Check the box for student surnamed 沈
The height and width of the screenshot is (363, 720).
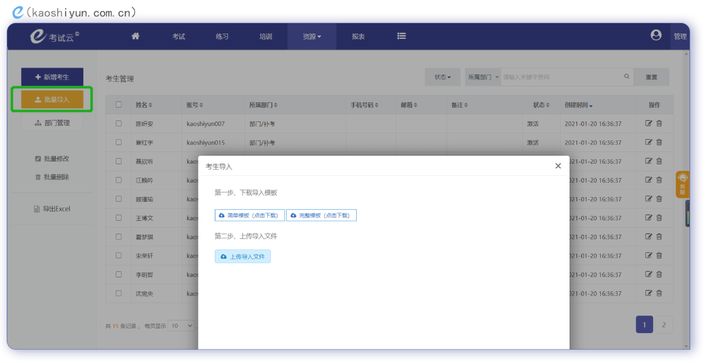coord(118,293)
